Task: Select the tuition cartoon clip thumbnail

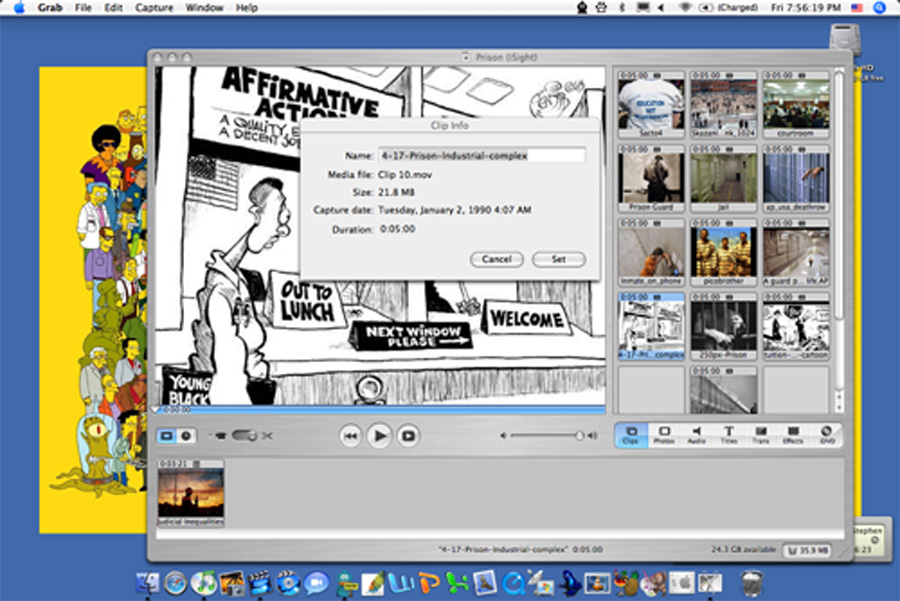Action: [796, 326]
